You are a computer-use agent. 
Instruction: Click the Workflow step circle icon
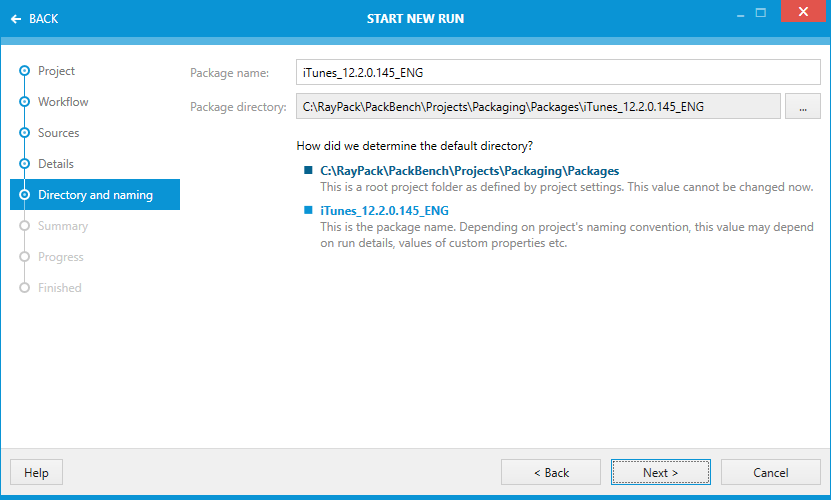tap(24, 102)
